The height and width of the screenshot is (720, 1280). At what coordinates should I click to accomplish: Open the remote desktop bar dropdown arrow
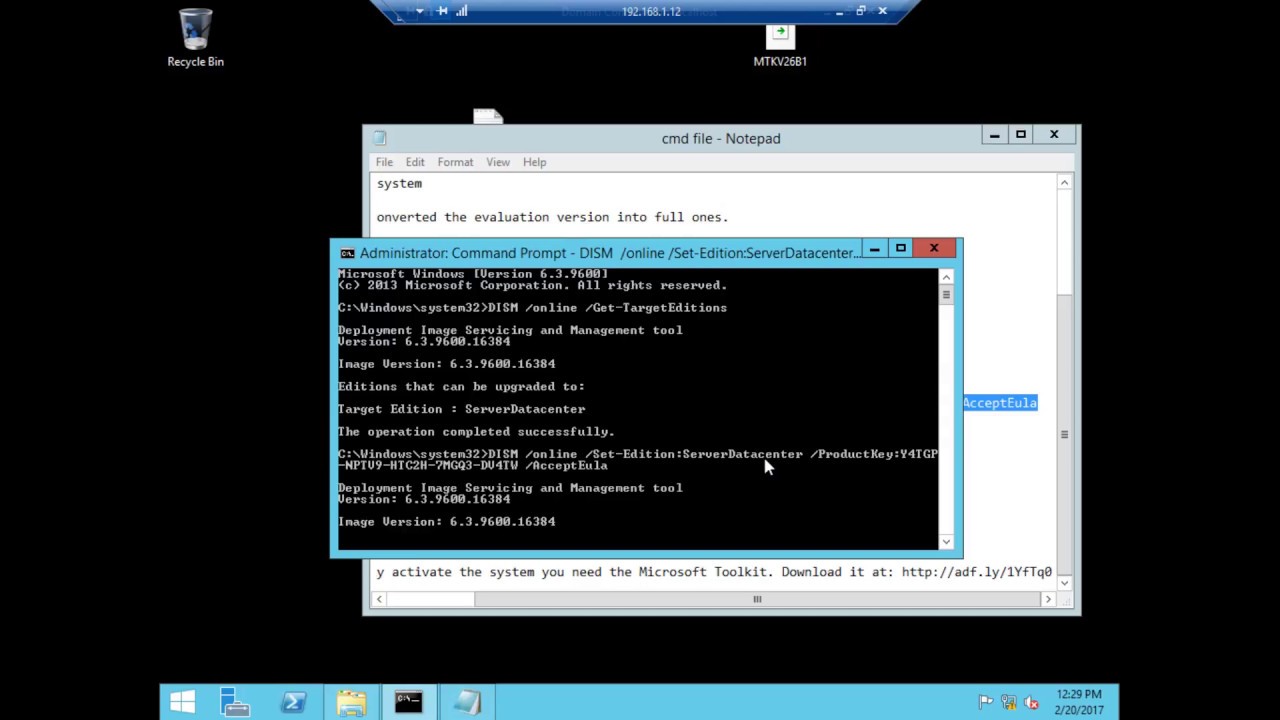point(420,11)
